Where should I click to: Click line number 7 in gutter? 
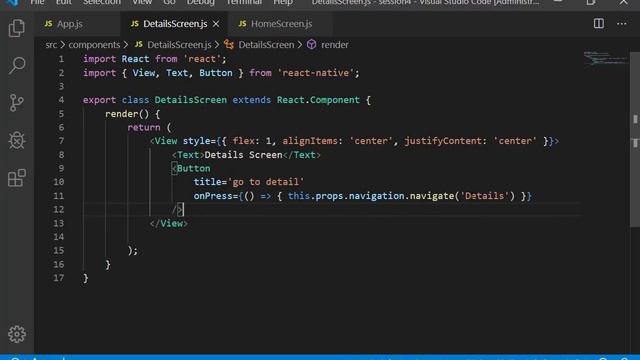click(61, 141)
